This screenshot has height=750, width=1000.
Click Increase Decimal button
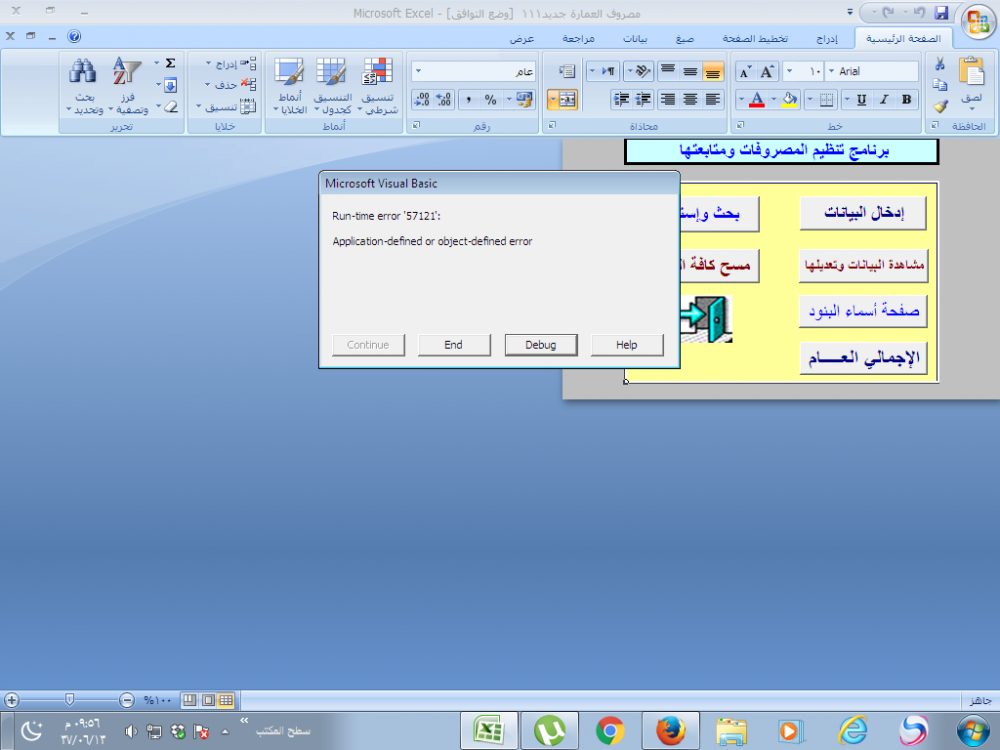point(444,99)
